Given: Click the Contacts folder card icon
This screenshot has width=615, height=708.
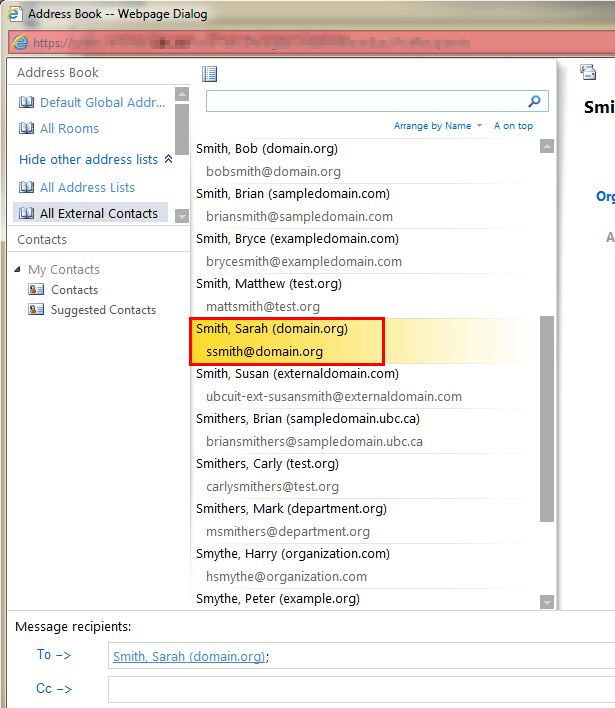Looking at the screenshot, I should (x=35, y=290).
